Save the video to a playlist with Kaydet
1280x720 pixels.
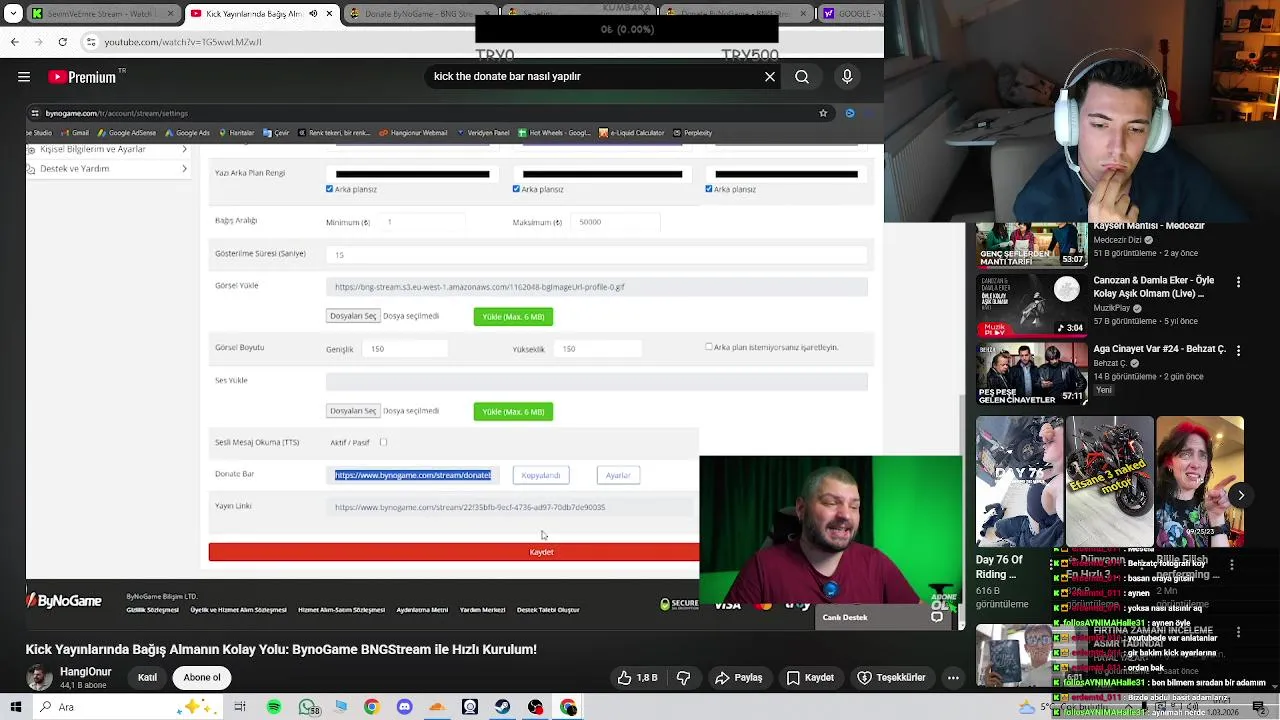(x=808, y=677)
